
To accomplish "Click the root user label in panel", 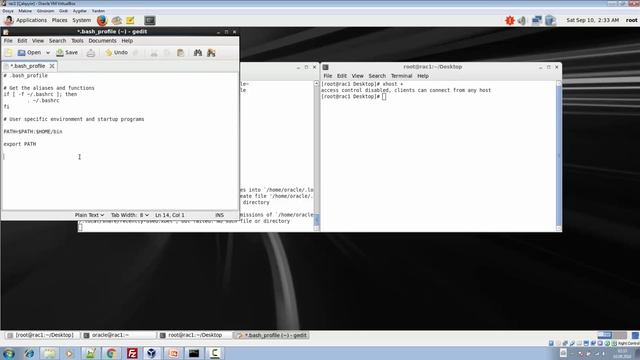I will coord(631,20).
